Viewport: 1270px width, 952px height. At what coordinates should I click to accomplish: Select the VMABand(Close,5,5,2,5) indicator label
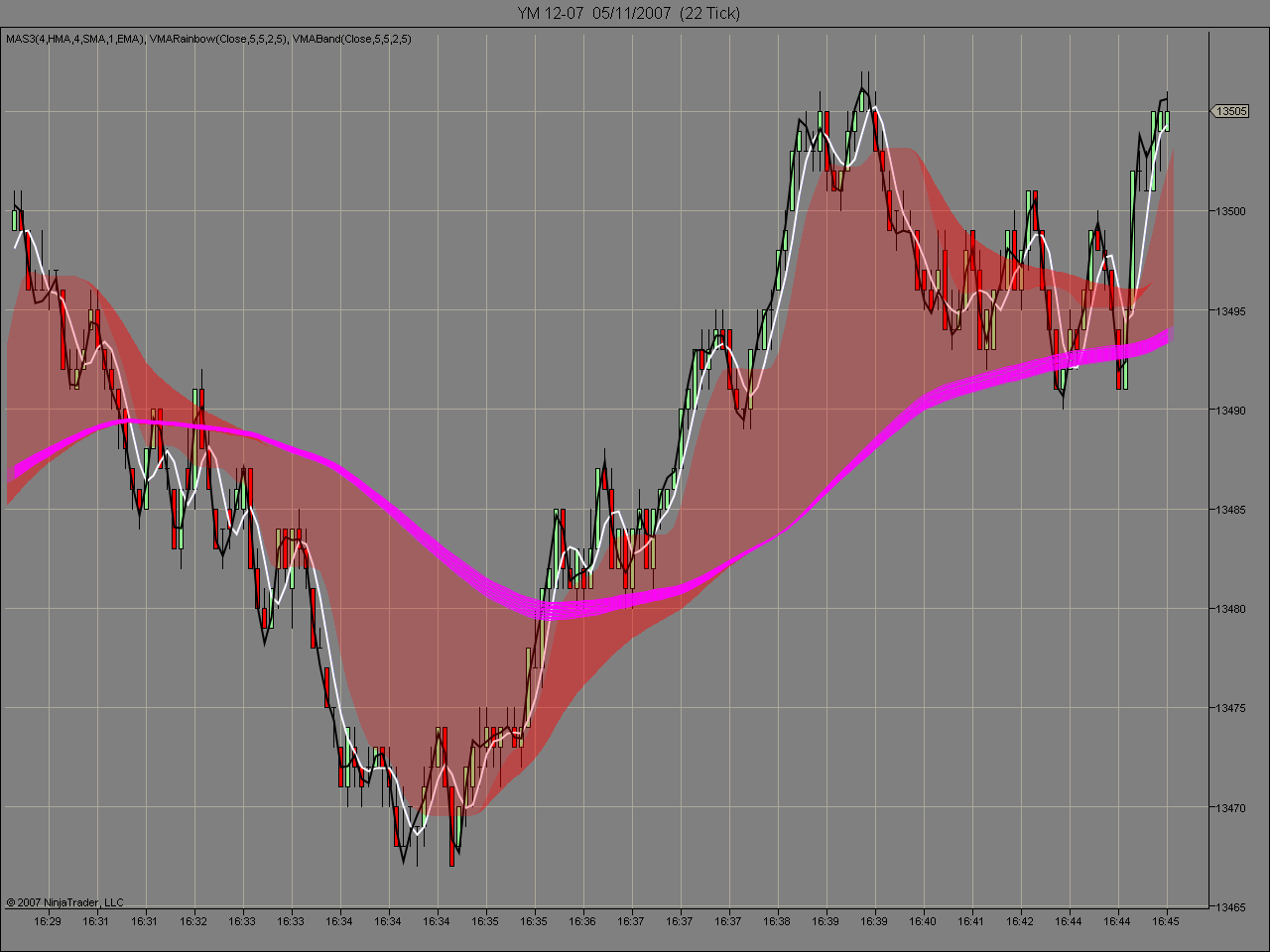coord(352,39)
